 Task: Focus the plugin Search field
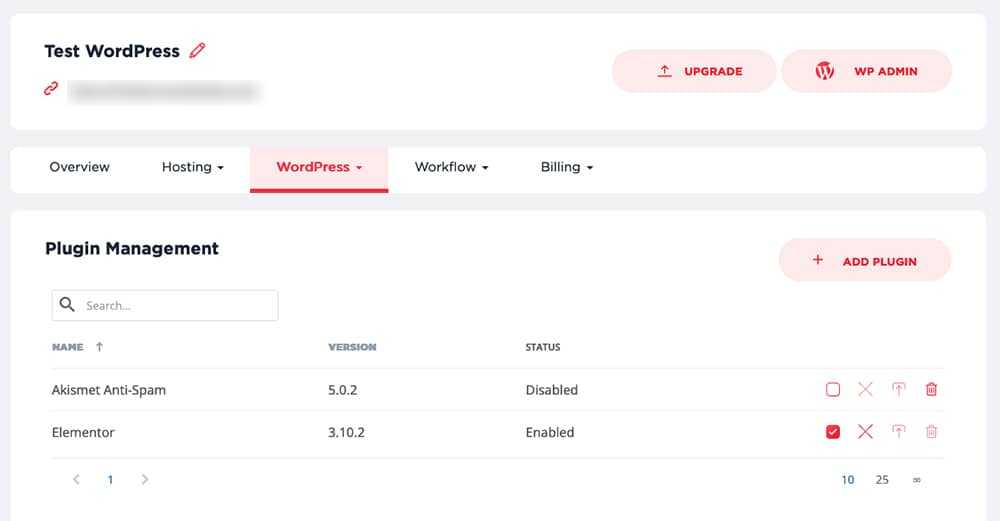click(x=165, y=305)
